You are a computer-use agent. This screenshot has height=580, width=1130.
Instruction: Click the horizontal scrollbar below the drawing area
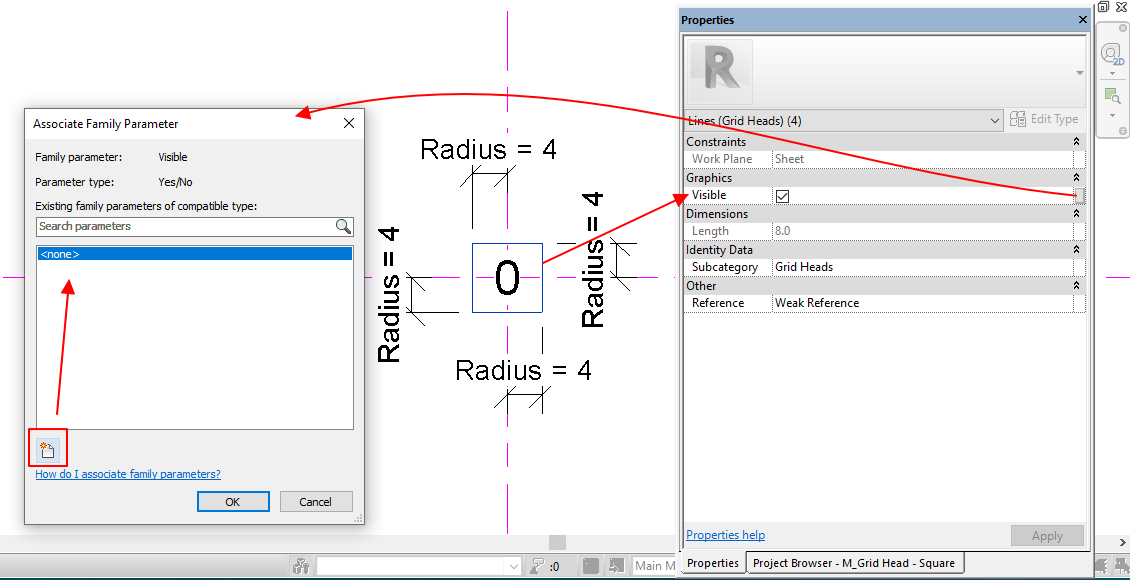[x=556, y=542]
